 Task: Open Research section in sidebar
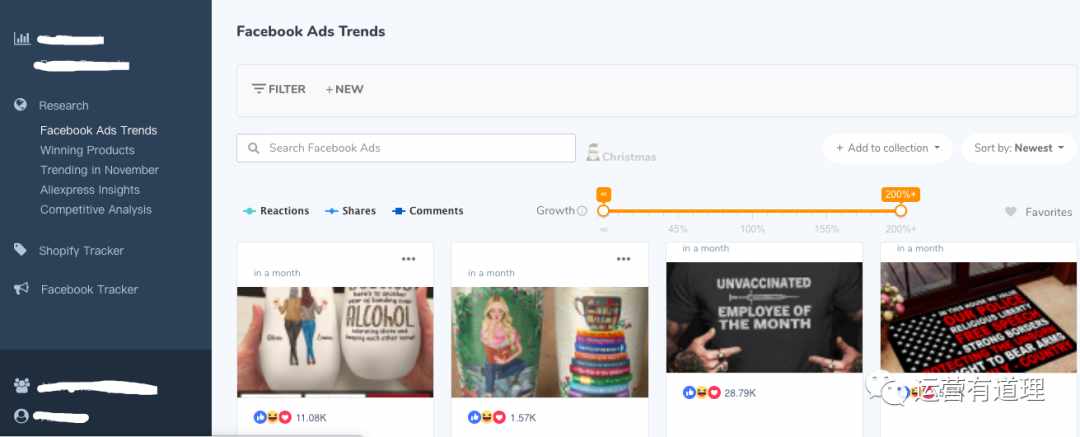63,105
